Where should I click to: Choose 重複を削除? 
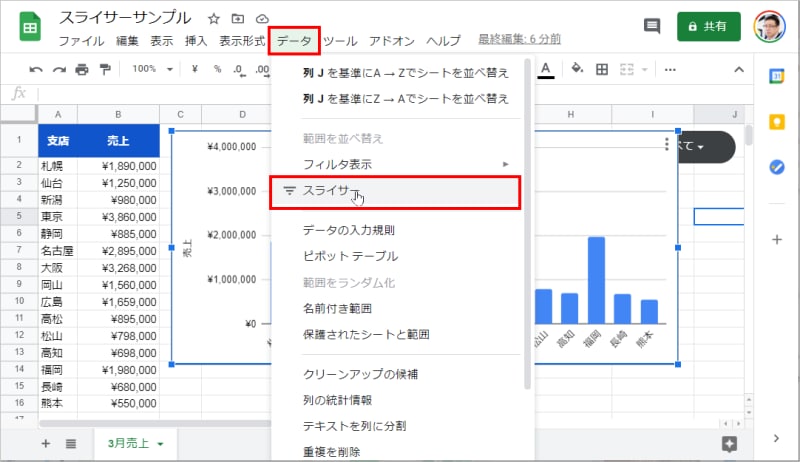403,452
